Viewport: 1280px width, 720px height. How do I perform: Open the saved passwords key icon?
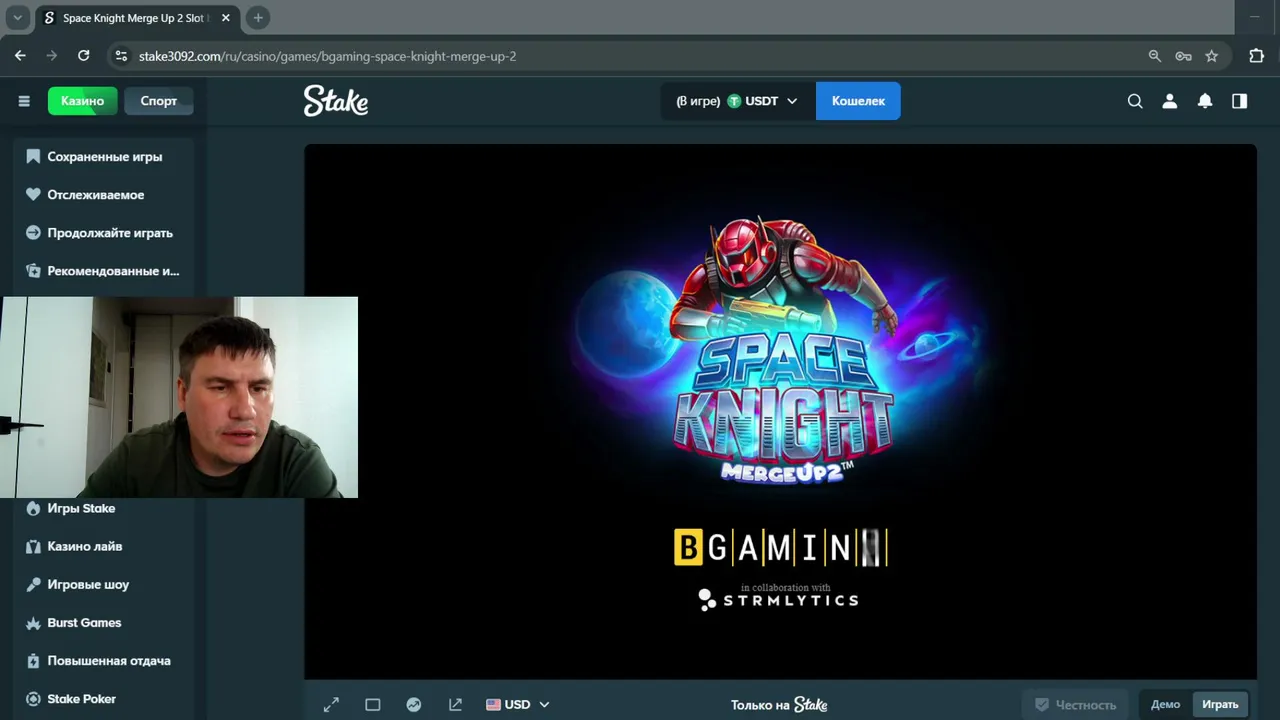pyautogui.click(x=1183, y=56)
